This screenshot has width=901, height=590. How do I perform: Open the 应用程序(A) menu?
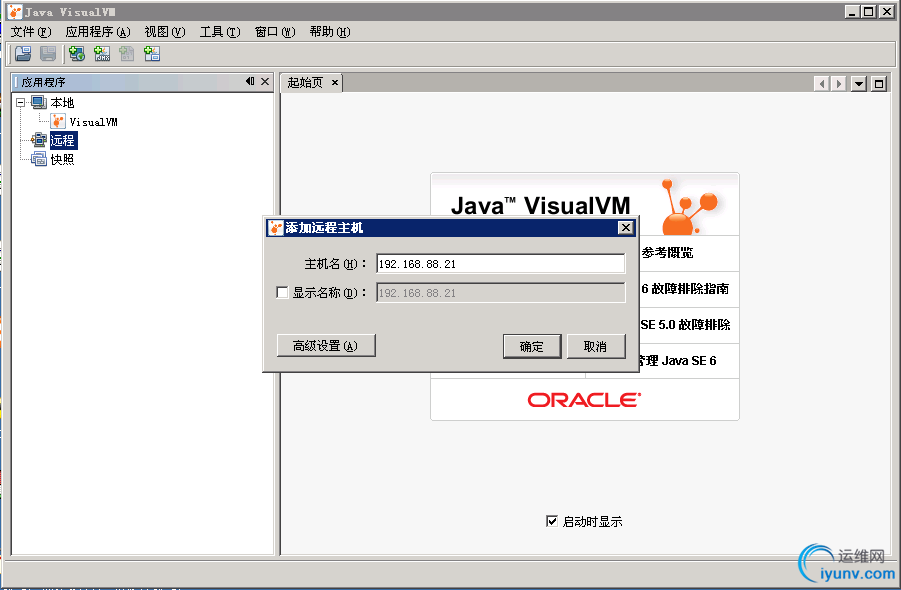coord(98,32)
